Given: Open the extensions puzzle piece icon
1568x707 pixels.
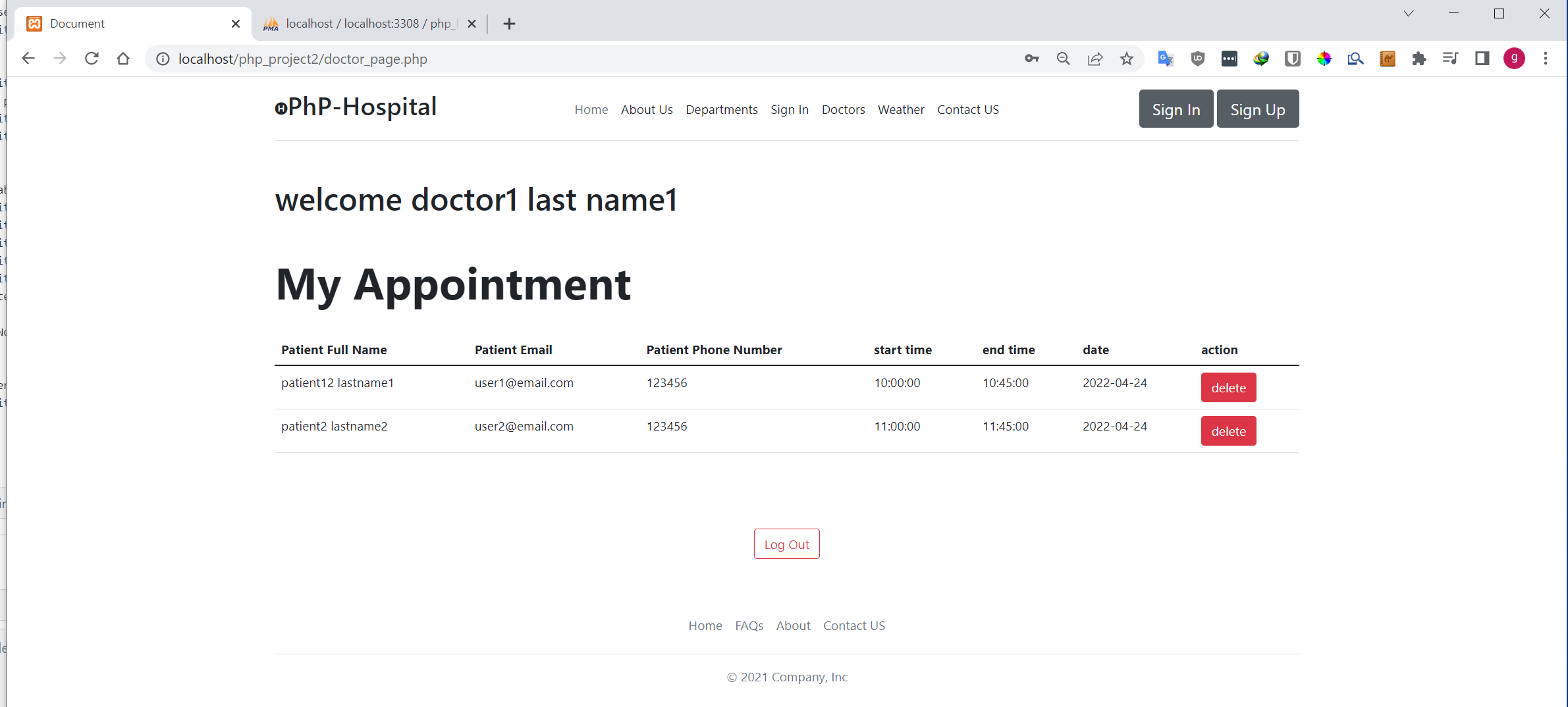Looking at the screenshot, I should click(x=1420, y=59).
